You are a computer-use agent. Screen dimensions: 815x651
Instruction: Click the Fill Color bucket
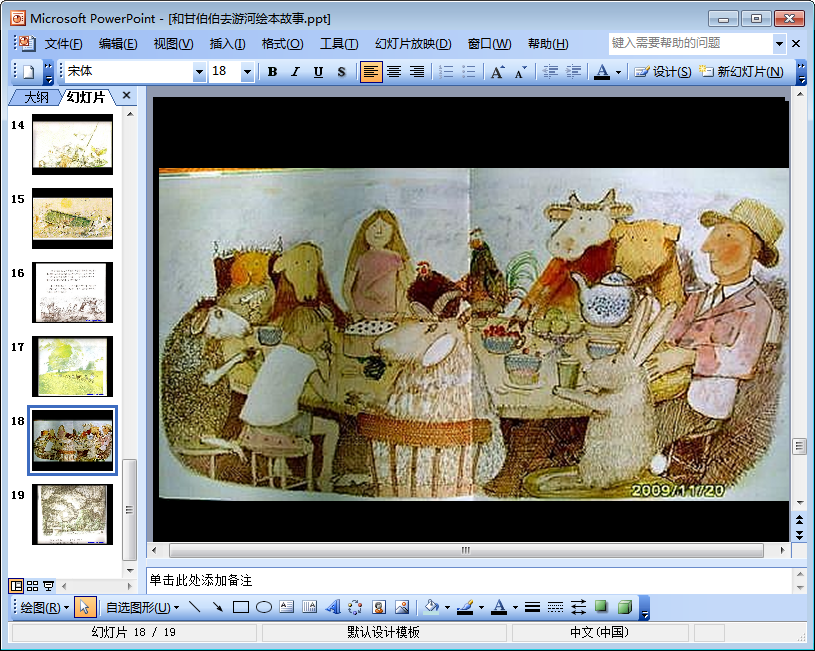tap(431, 607)
